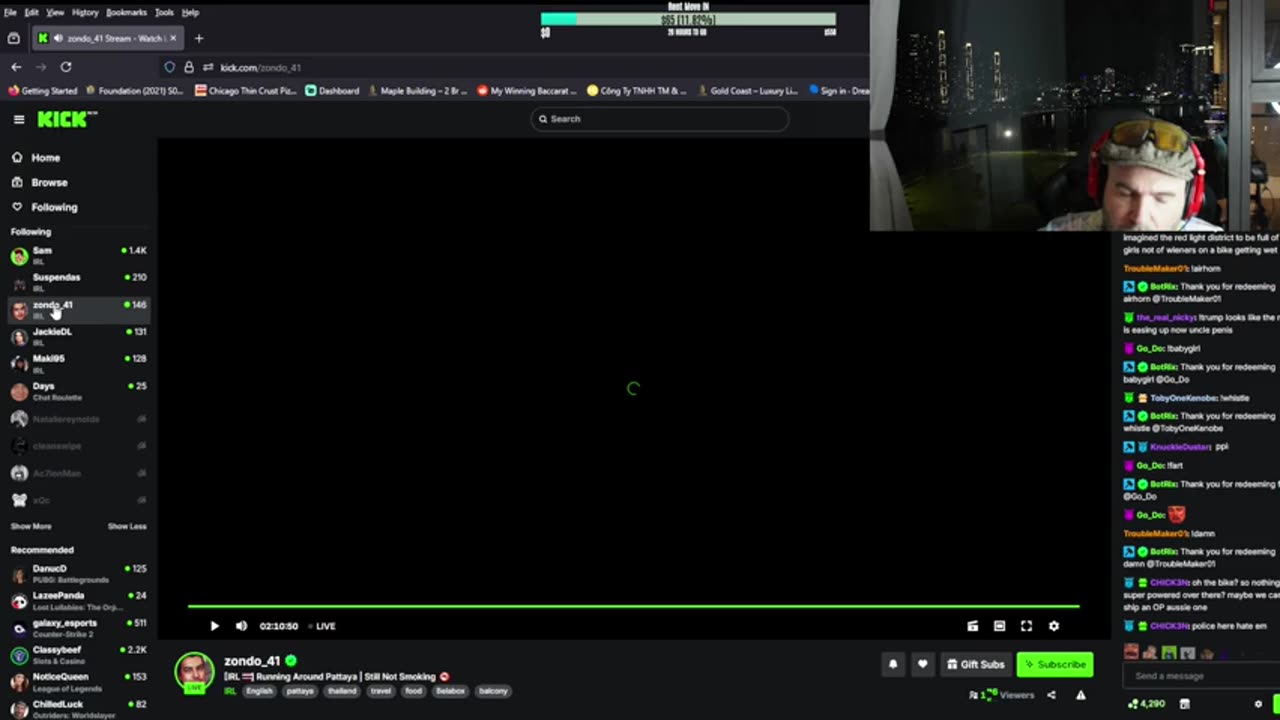Toggle notification bell for zondo_41
The image size is (1280, 720).
pyautogui.click(x=893, y=664)
